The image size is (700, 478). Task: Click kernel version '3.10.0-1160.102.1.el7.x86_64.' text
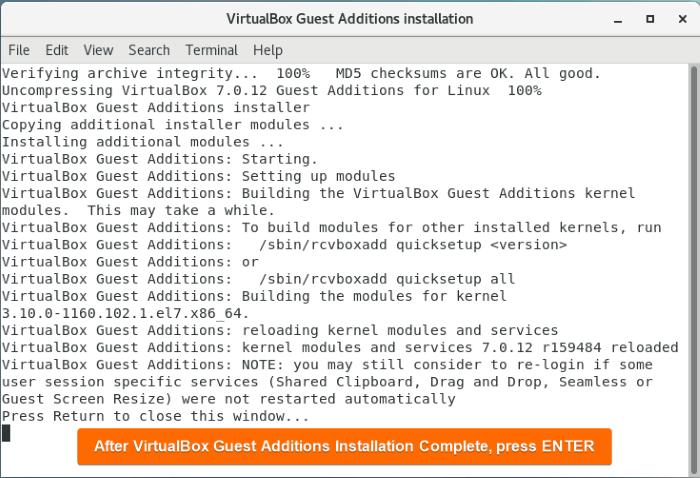point(125,313)
